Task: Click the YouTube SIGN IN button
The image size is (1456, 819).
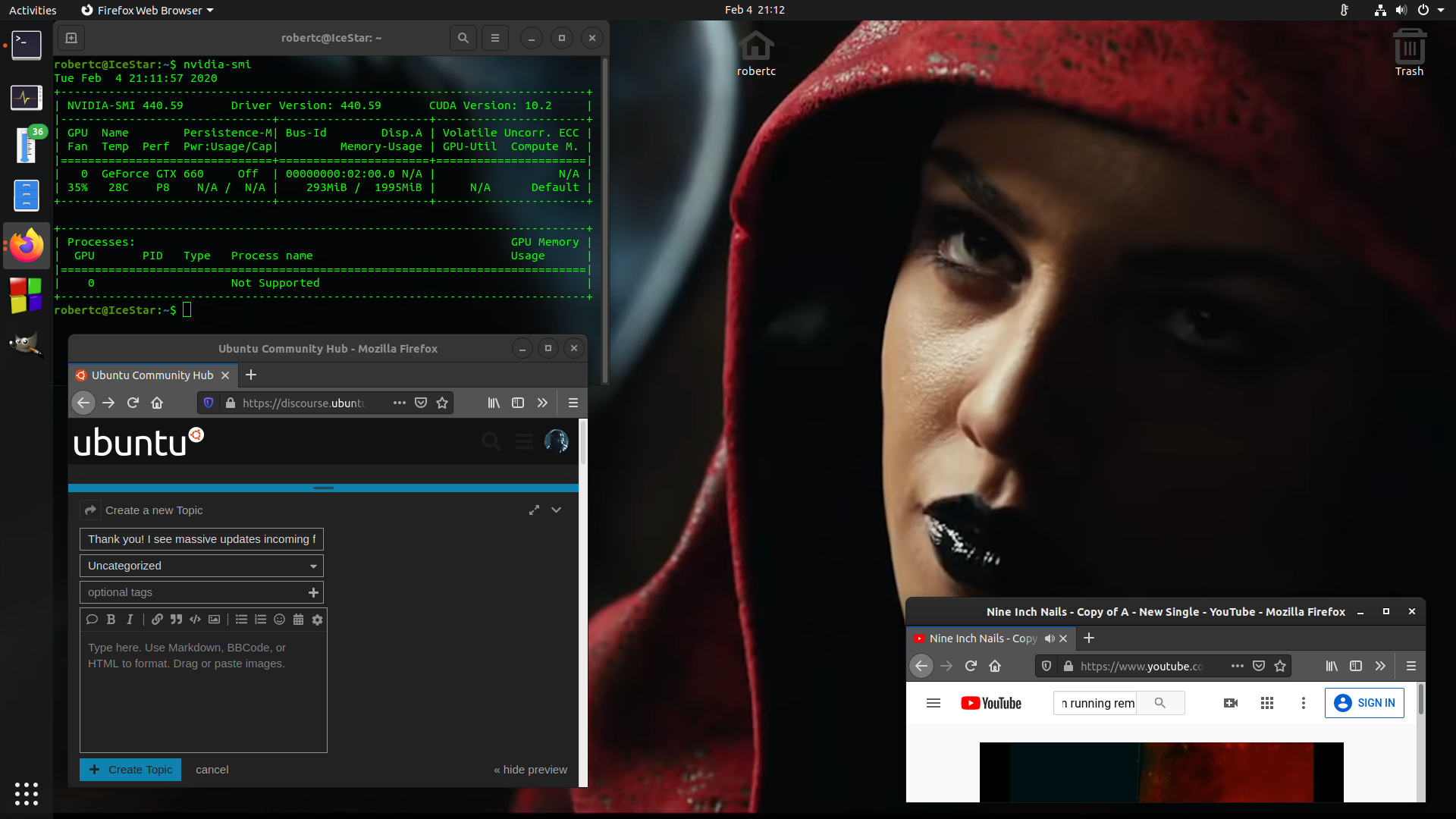Action: 1364,703
